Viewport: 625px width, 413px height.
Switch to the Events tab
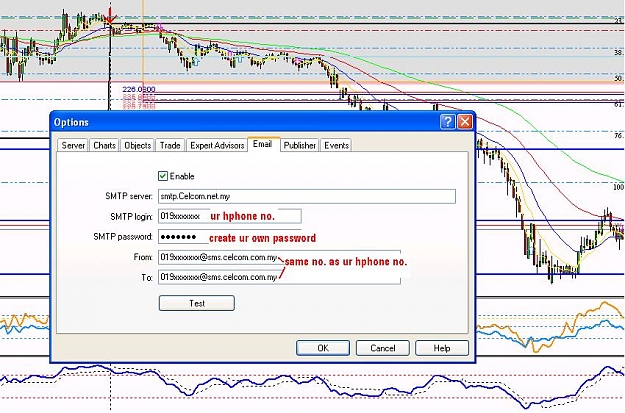coord(336,146)
